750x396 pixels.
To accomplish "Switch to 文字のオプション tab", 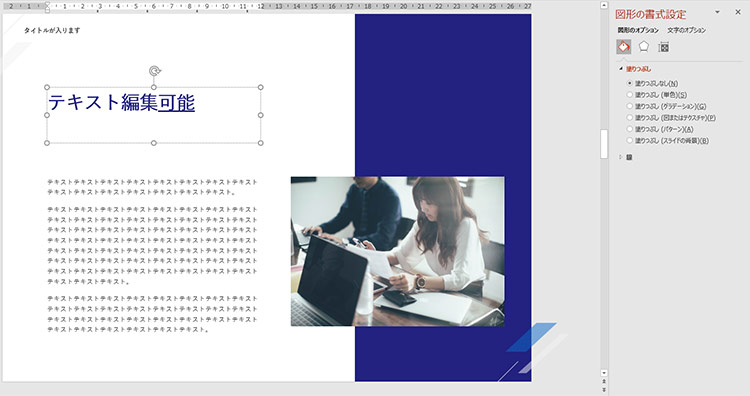I will coord(686,30).
